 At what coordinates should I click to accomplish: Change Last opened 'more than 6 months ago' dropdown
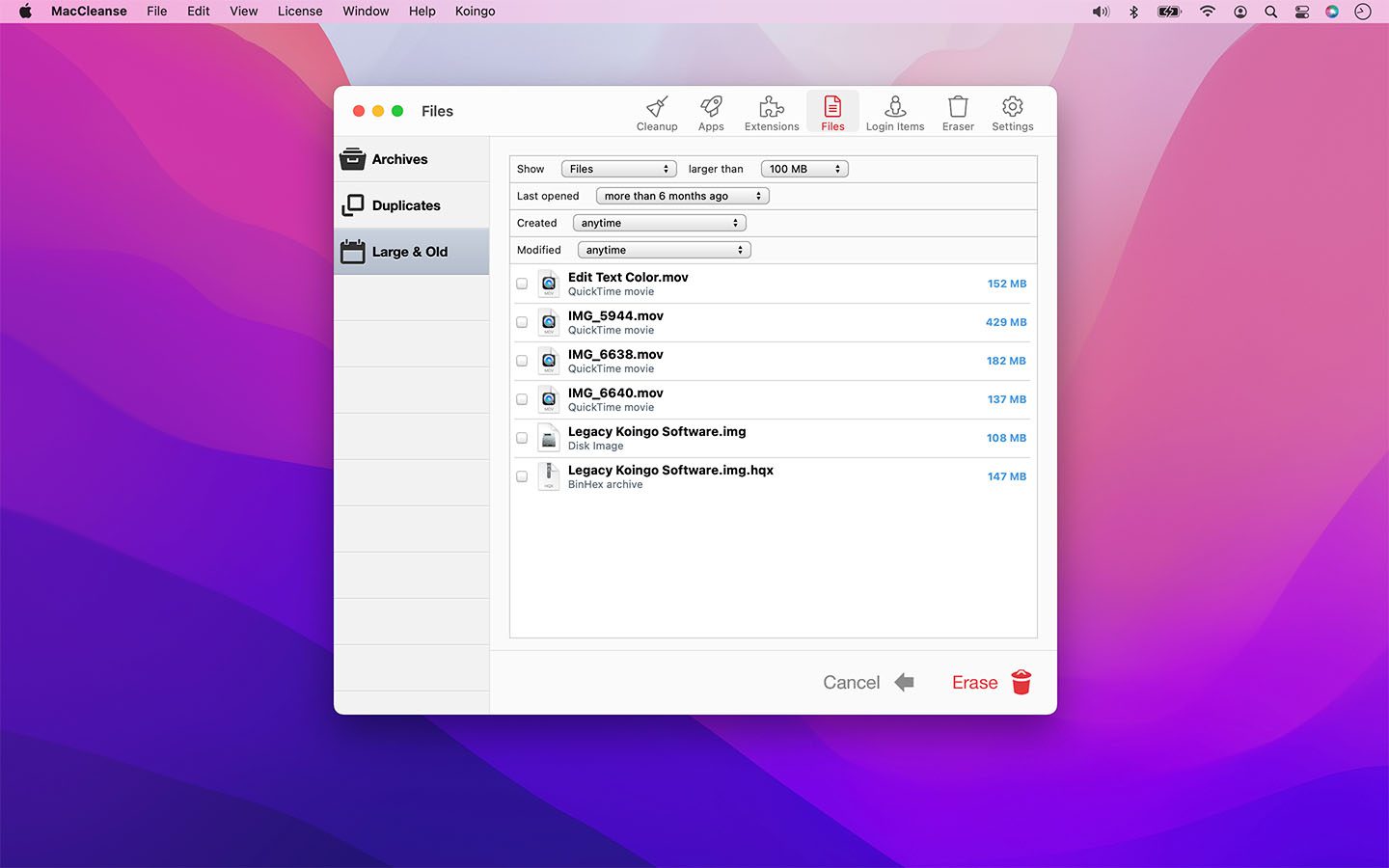(x=682, y=196)
